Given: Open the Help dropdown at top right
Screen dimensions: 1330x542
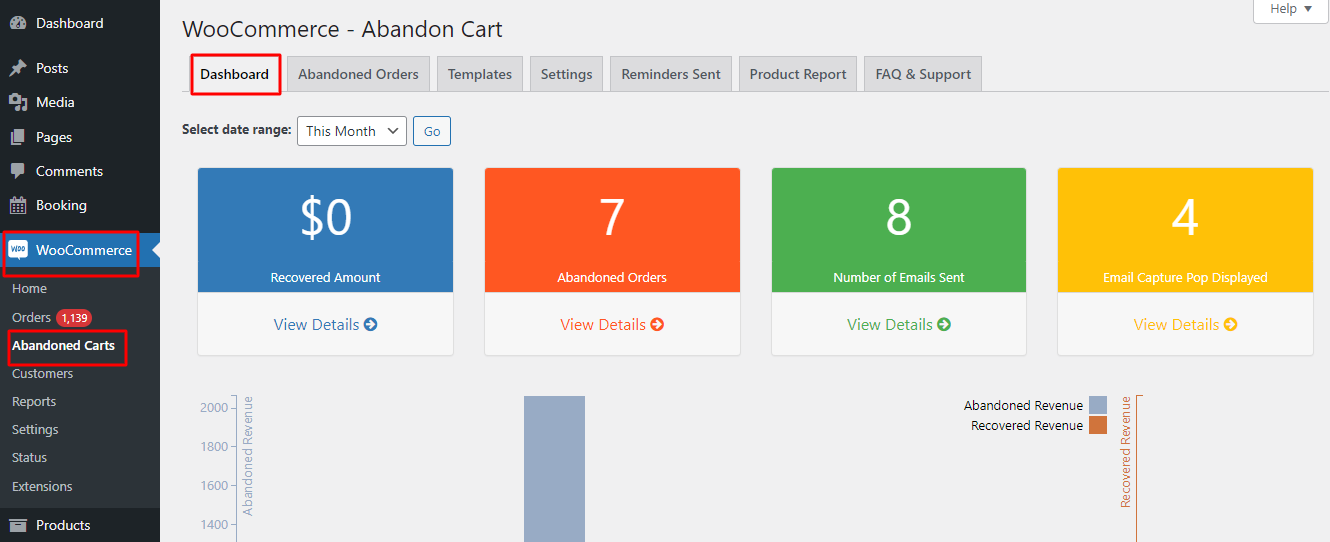Looking at the screenshot, I should pos(1291,9).
